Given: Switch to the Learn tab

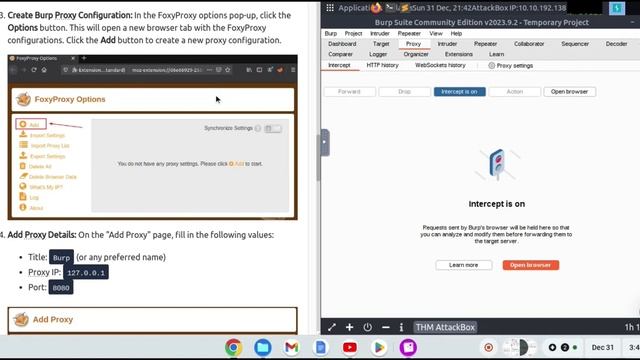Looking at the screenshot, I should click(x=496, y=54).
